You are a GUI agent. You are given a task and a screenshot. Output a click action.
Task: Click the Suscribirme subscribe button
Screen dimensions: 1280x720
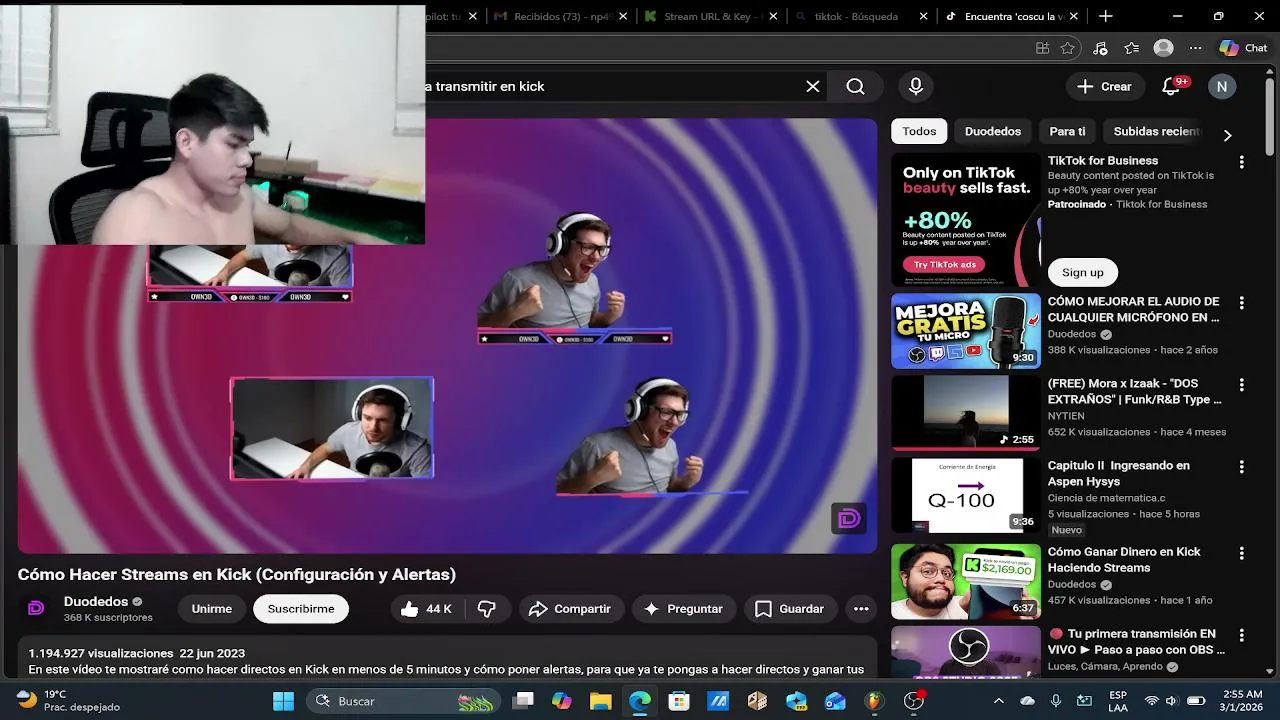click(301, 609)
